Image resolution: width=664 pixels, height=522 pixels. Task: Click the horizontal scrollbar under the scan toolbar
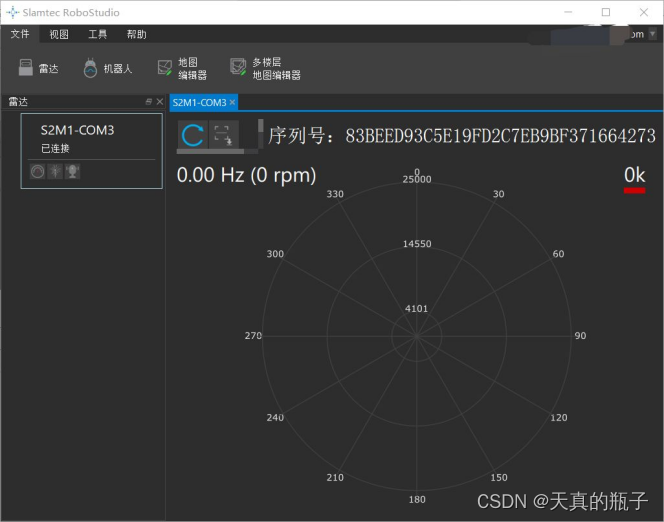(x=217, y=151)
